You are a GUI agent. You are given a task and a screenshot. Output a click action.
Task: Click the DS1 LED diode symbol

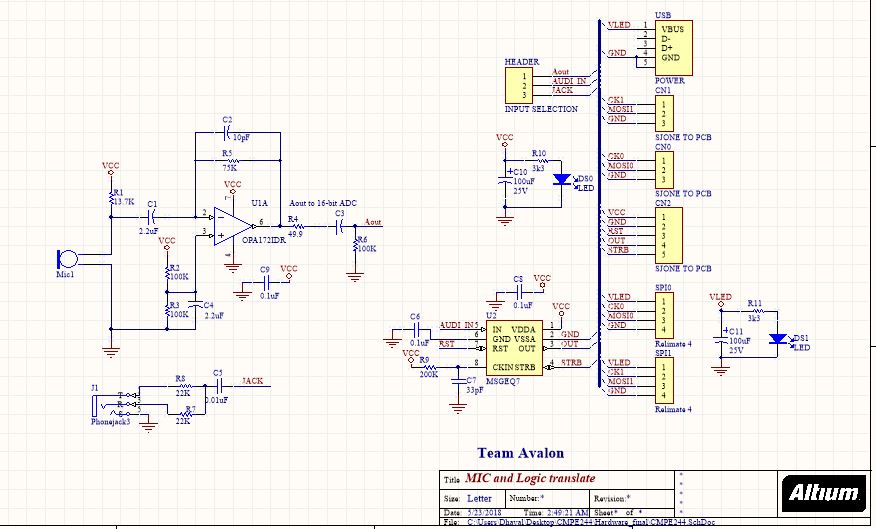click(777, 339)
